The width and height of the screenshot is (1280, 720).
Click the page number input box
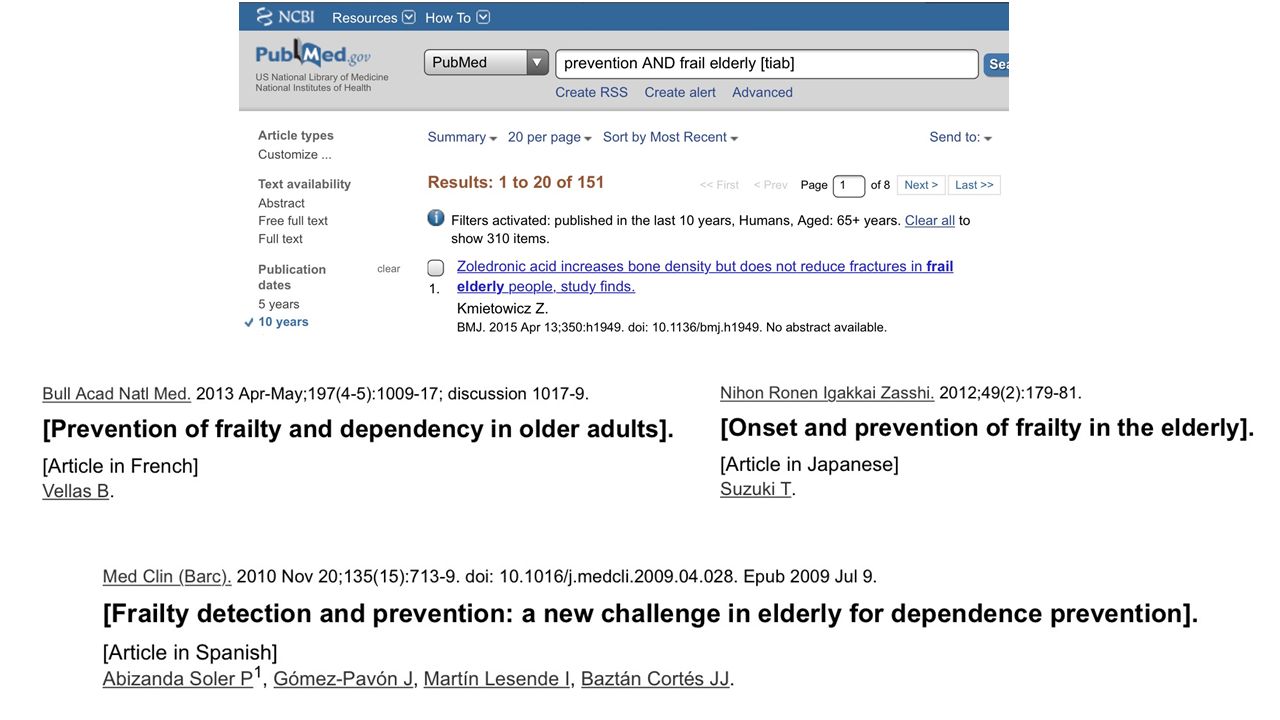tap(848, 186)
